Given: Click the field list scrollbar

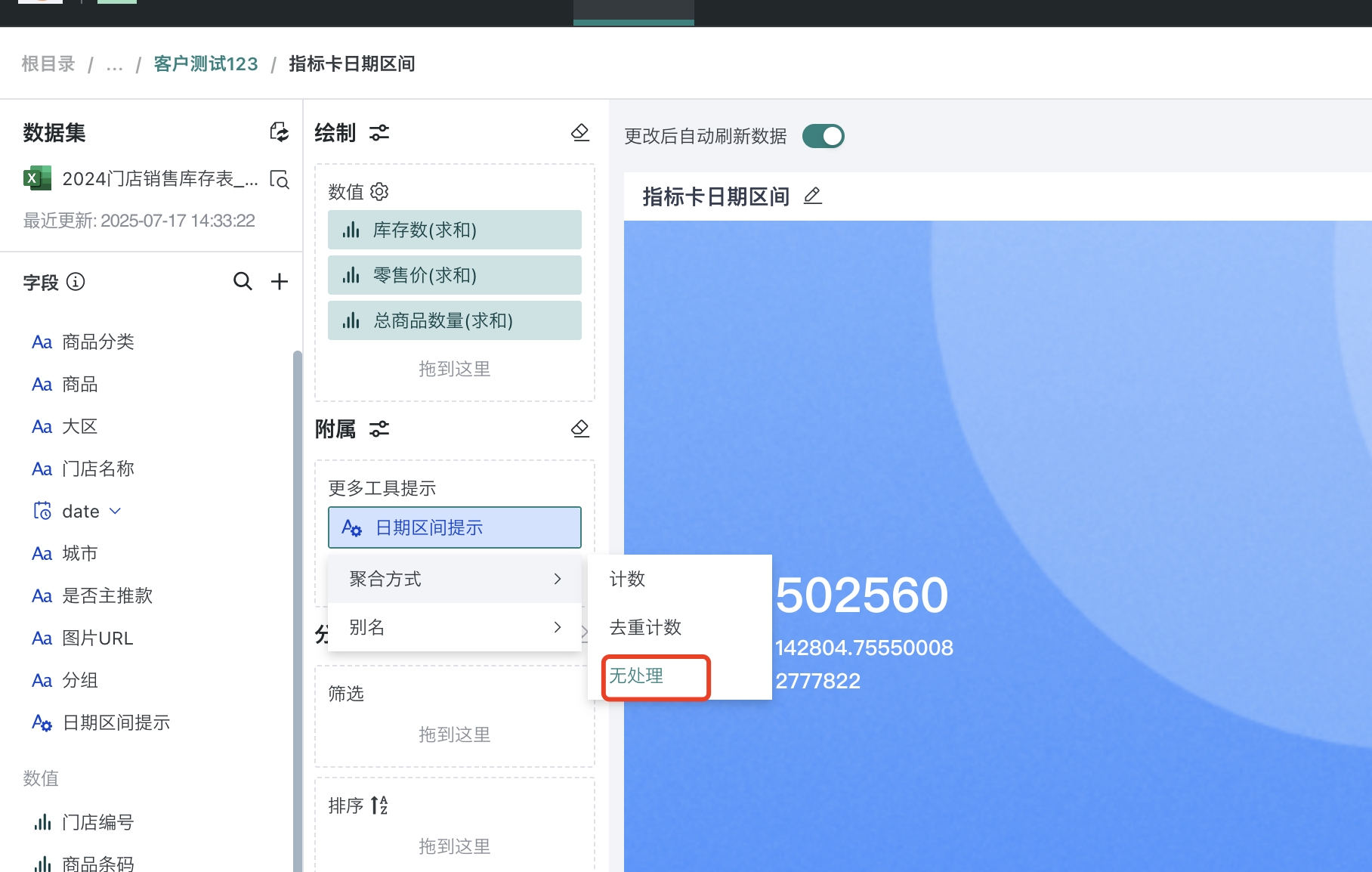Looking at the screenshot, I should [297, 611].
